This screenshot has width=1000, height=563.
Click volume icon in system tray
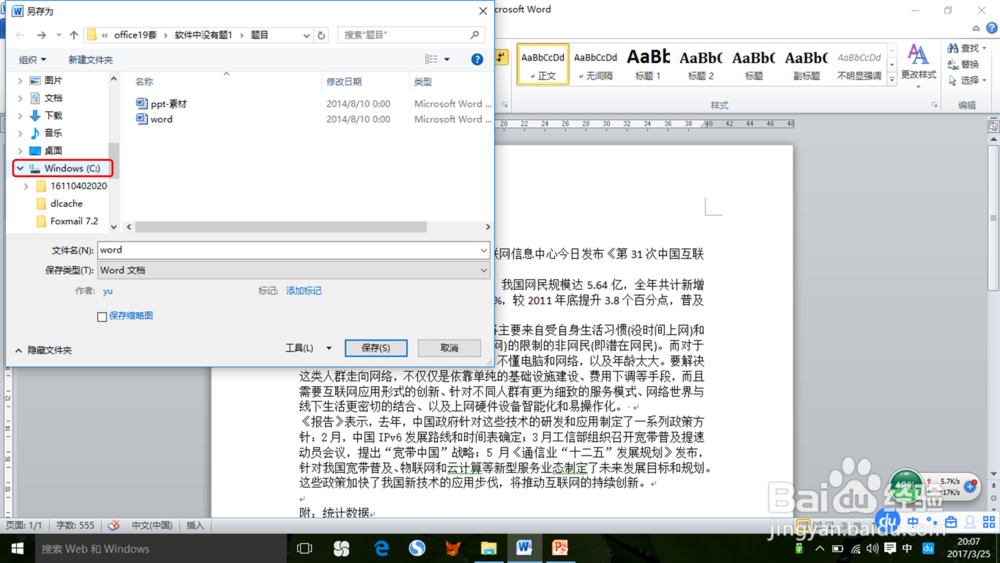coord(872,548)
